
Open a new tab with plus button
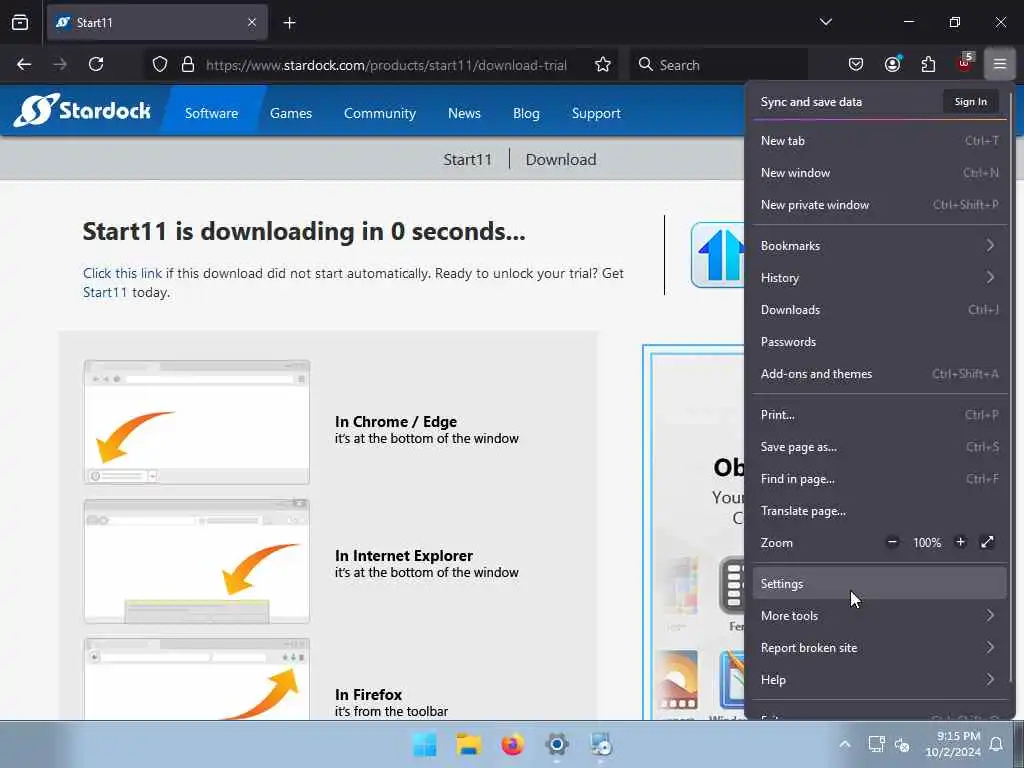click(x=289, y=23)
